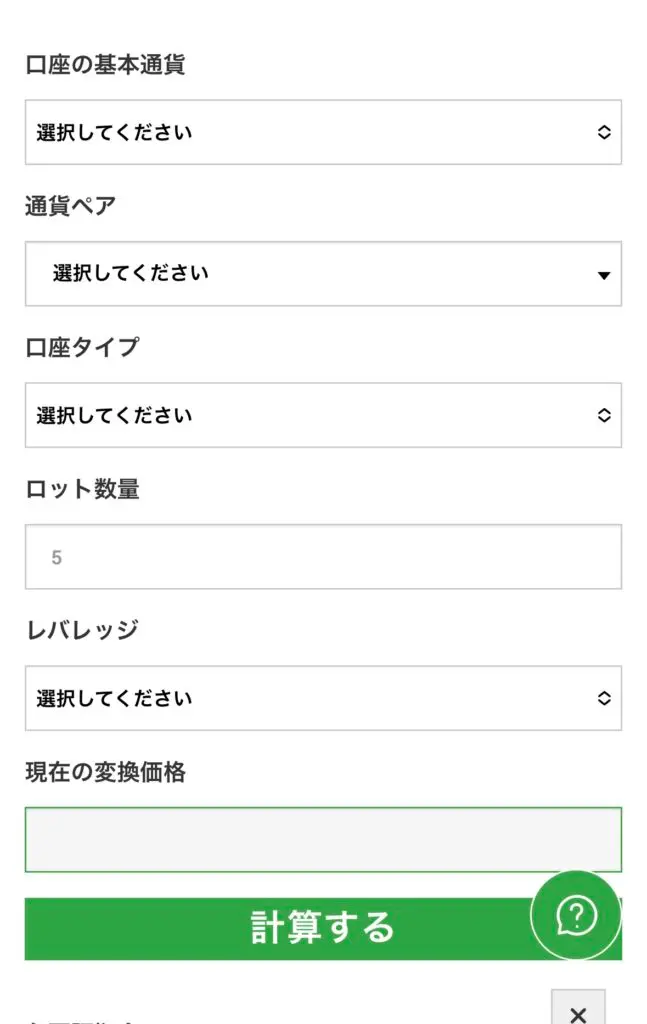Click the 口座の基本通貨 label text
Screen dimensions: 647x1024
104,65
